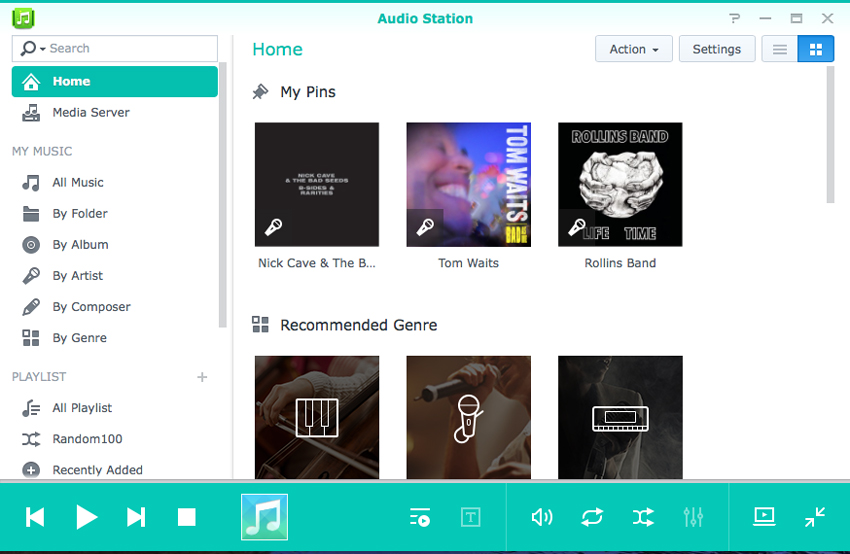The image size is (850, 554).
Task: Open the Tom Waits pinned album
Action: click(x=468, y=184)
